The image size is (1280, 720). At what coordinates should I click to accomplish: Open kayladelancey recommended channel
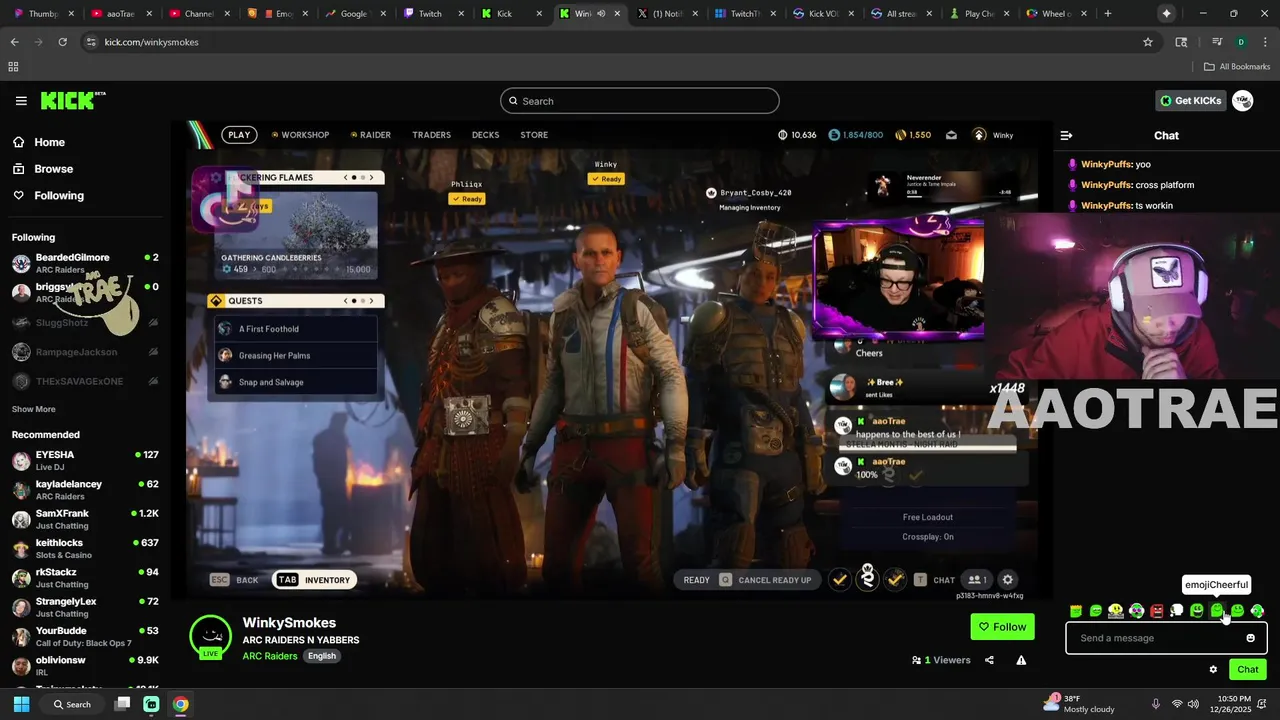click(x=85, y=490)
